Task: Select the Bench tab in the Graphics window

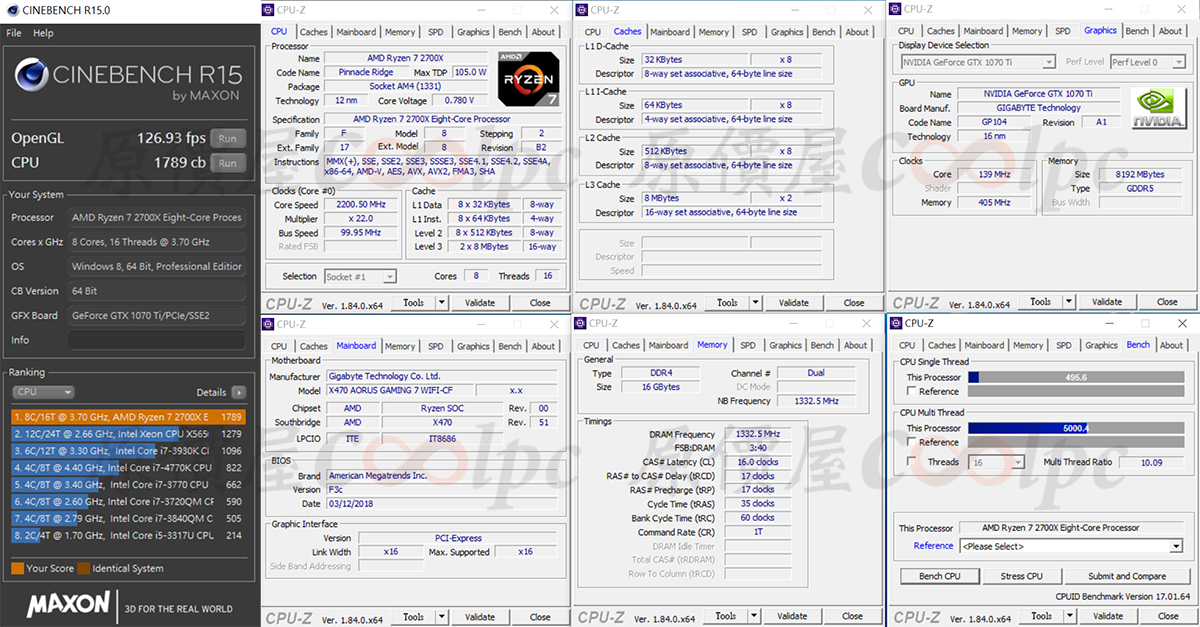Action: (x=1137, y=31)
